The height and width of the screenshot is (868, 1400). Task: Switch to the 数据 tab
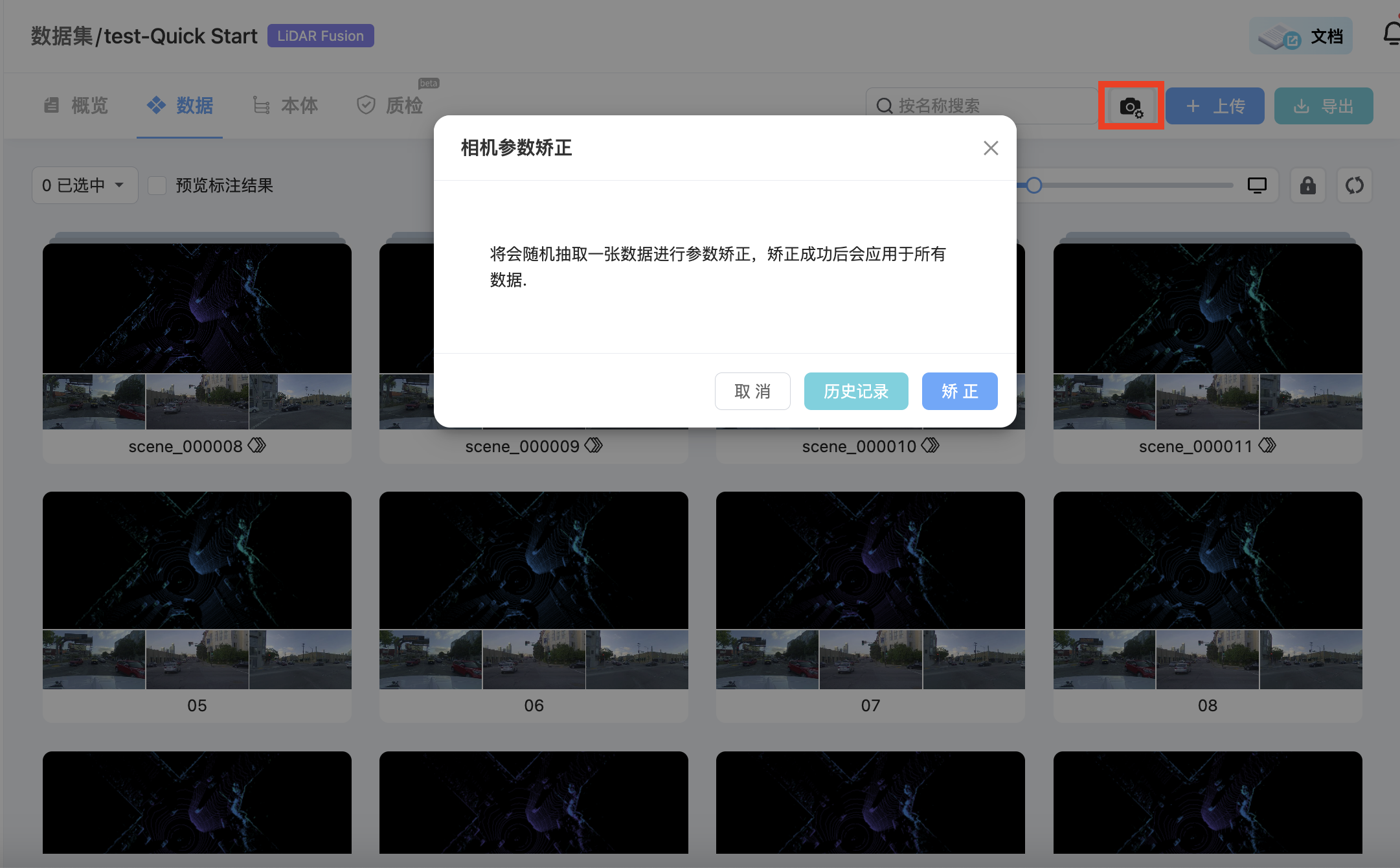tap(180, 106)
